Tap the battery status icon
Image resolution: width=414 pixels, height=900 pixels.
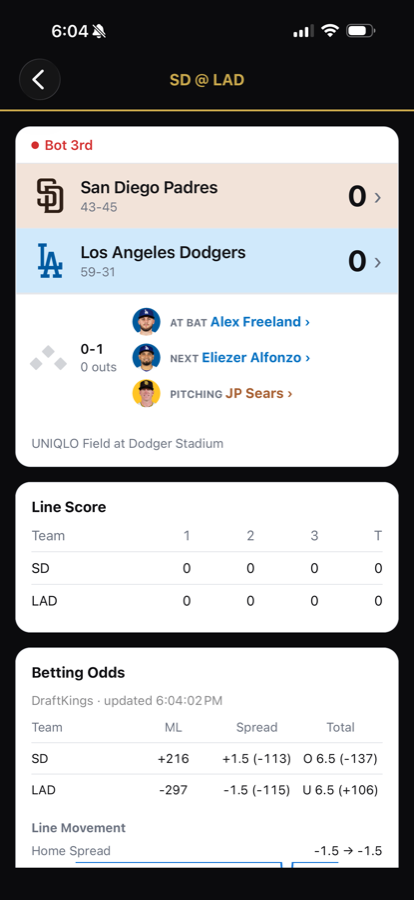(x=361, y=30)
